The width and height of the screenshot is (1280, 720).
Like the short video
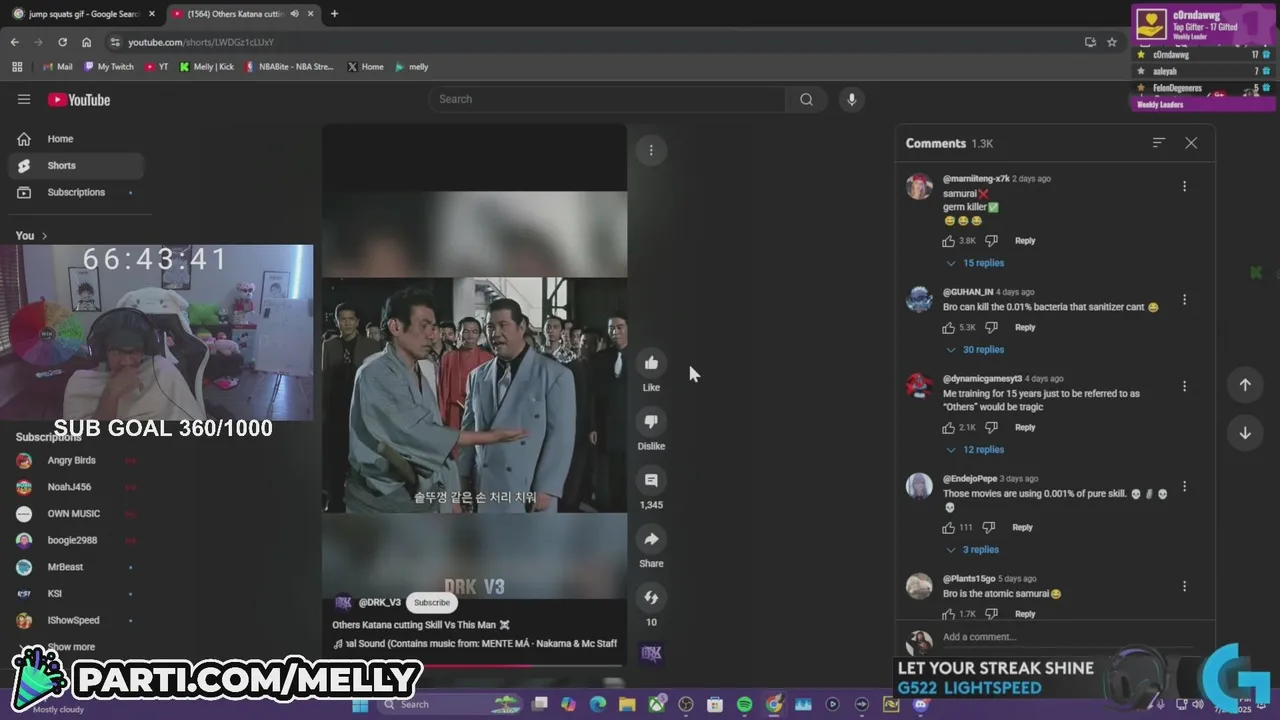click(651, 363)
